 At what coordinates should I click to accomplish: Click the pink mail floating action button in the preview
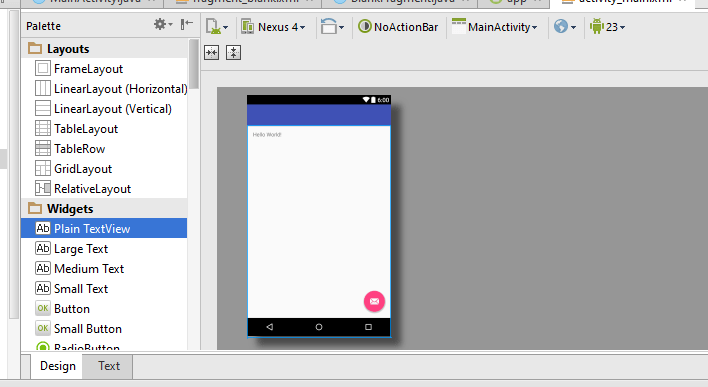click(374, 301)
